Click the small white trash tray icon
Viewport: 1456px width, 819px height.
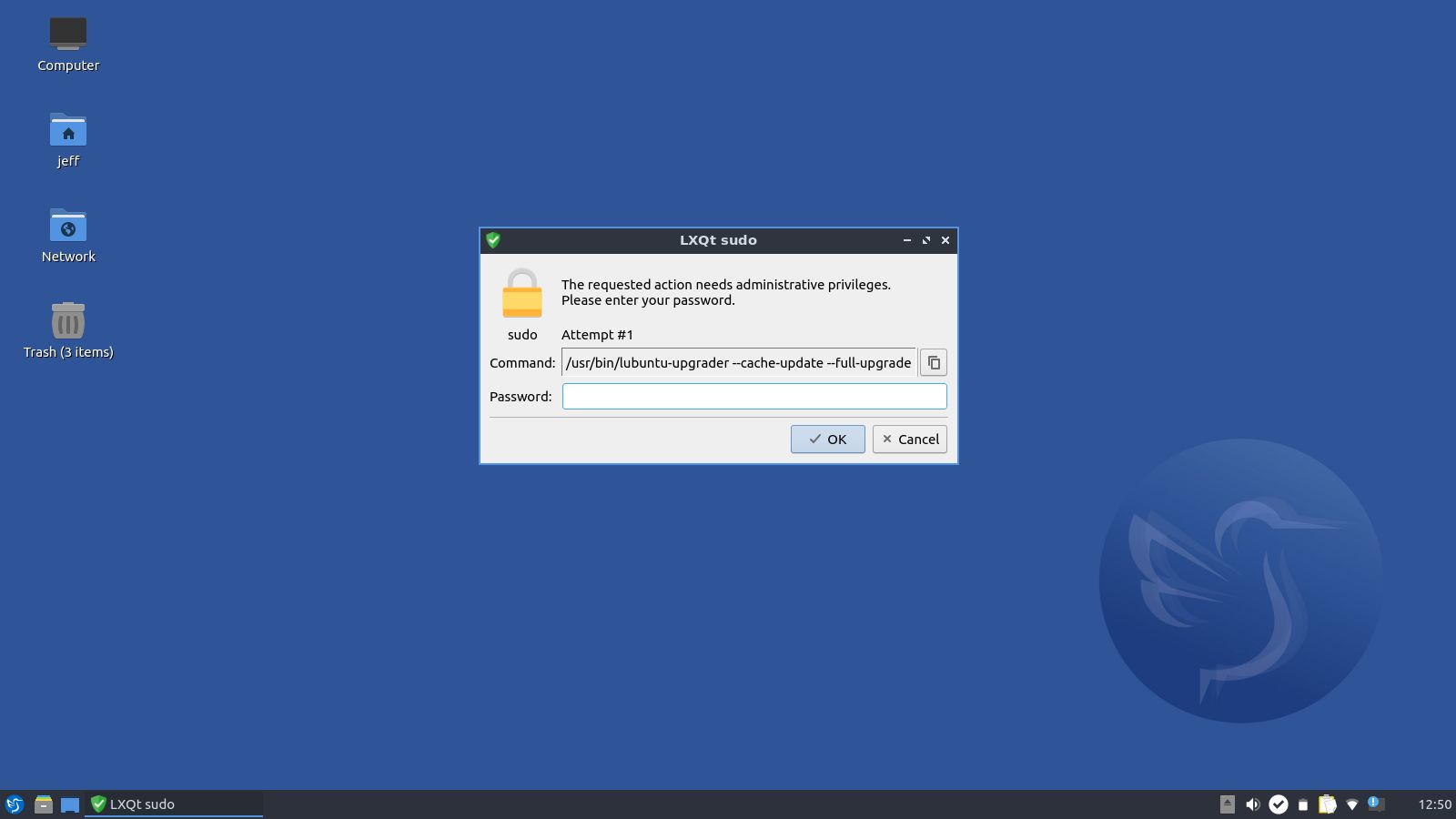tap(1302, 804)
